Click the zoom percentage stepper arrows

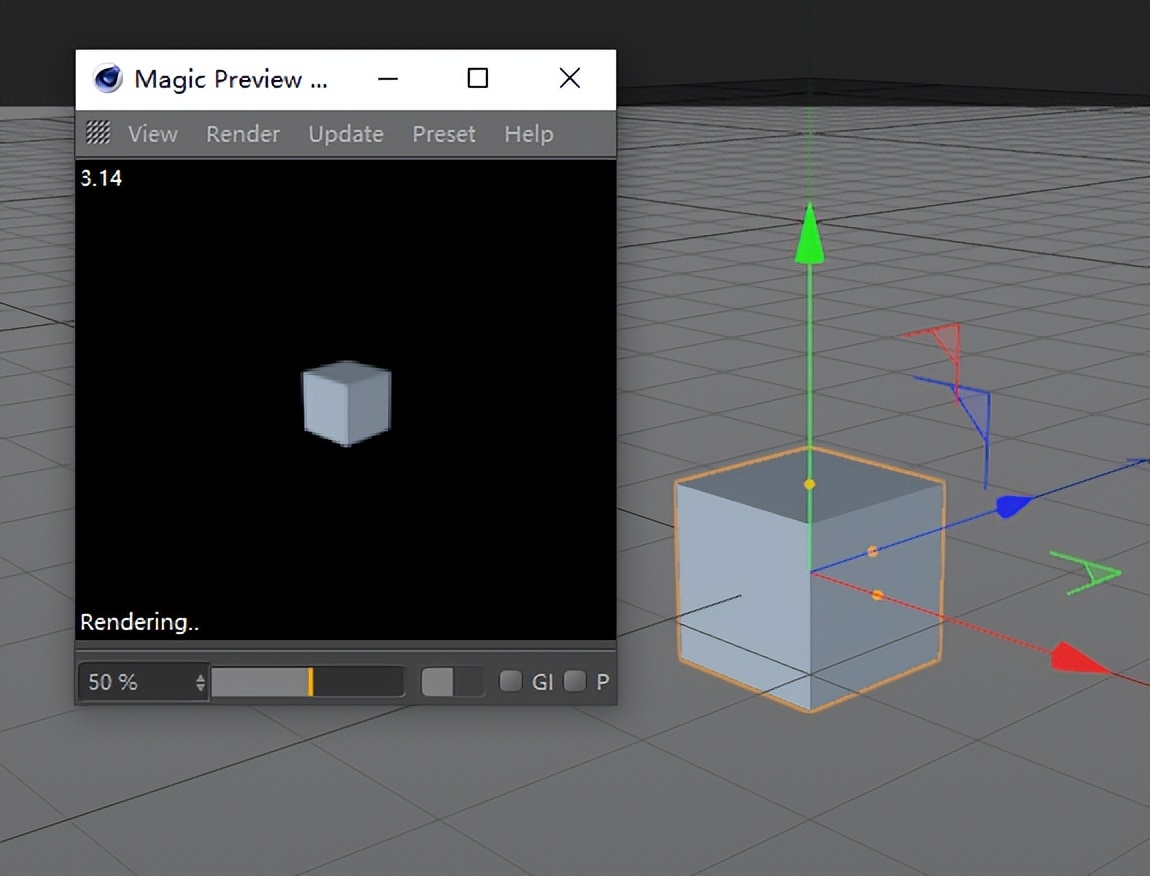tap(200, 681)
